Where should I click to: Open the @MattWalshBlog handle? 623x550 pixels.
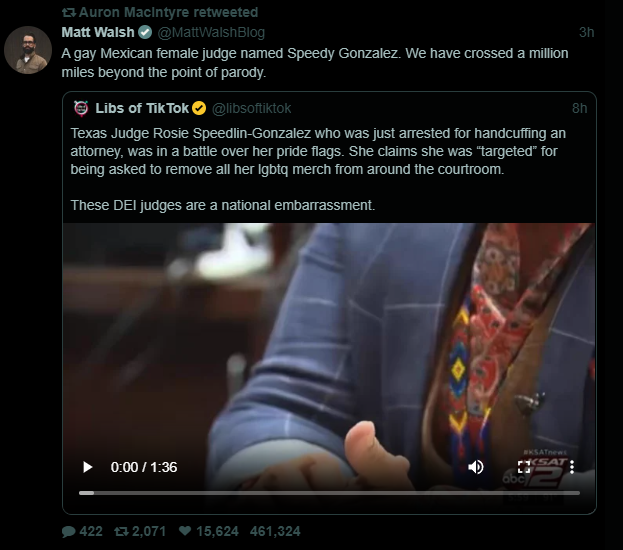coord(211,32)
